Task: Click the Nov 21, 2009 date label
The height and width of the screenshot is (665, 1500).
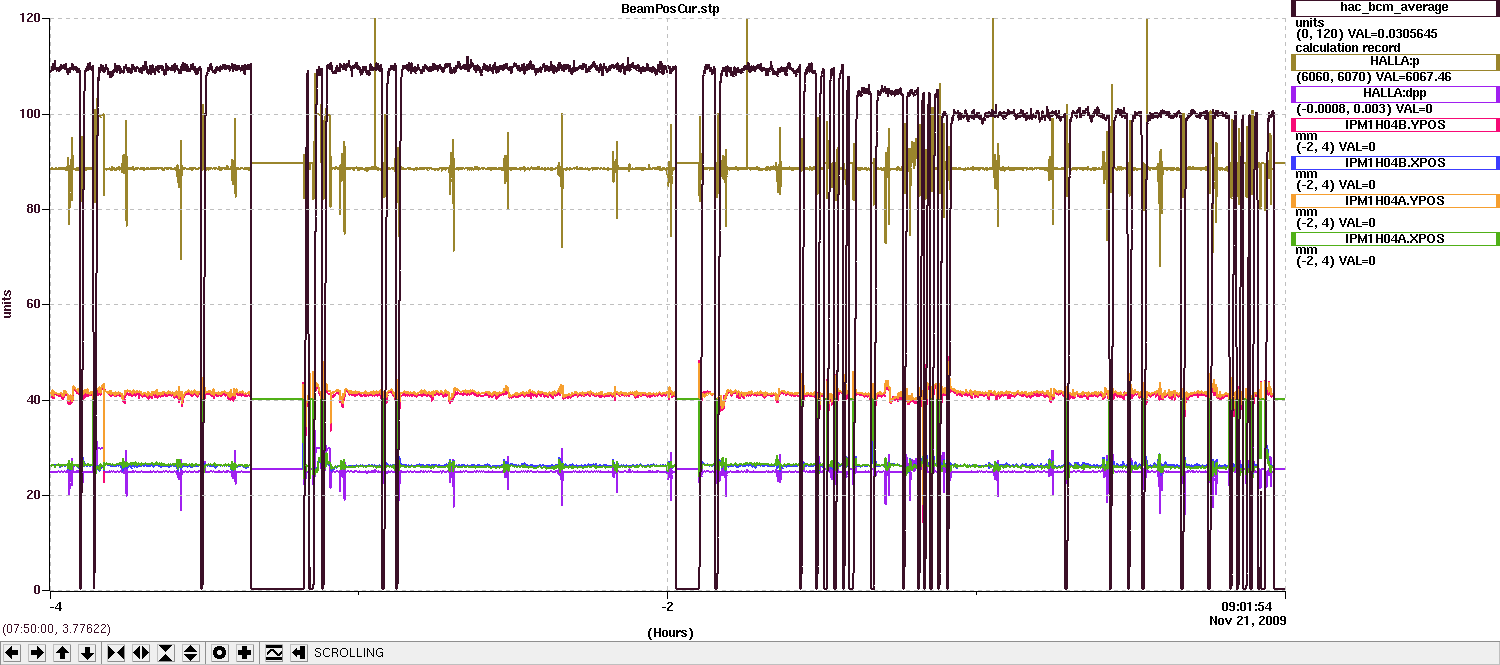Action: [1248, 621]
